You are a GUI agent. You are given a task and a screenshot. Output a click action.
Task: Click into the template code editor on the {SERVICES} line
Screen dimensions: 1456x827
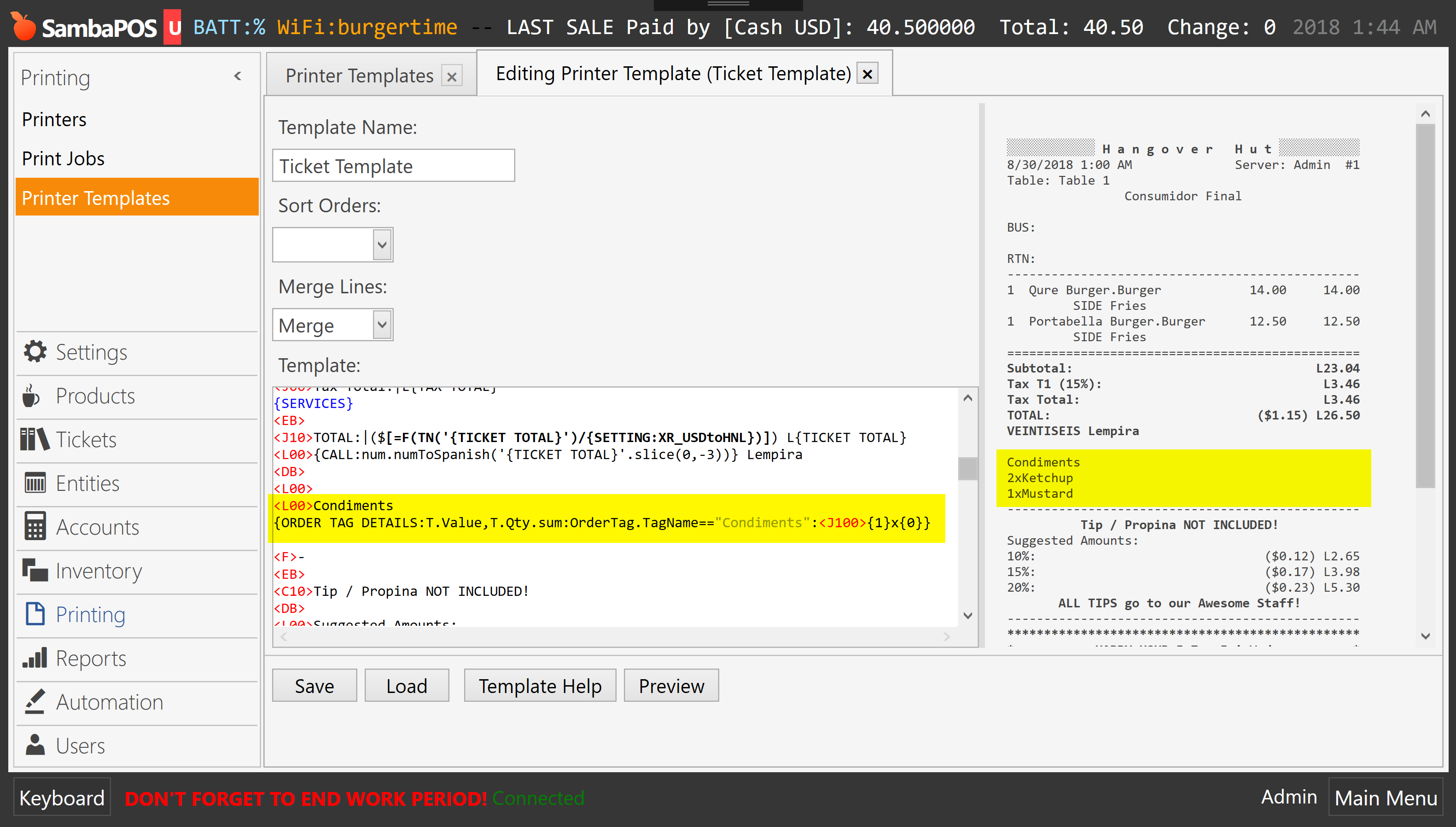coord(314,403)
